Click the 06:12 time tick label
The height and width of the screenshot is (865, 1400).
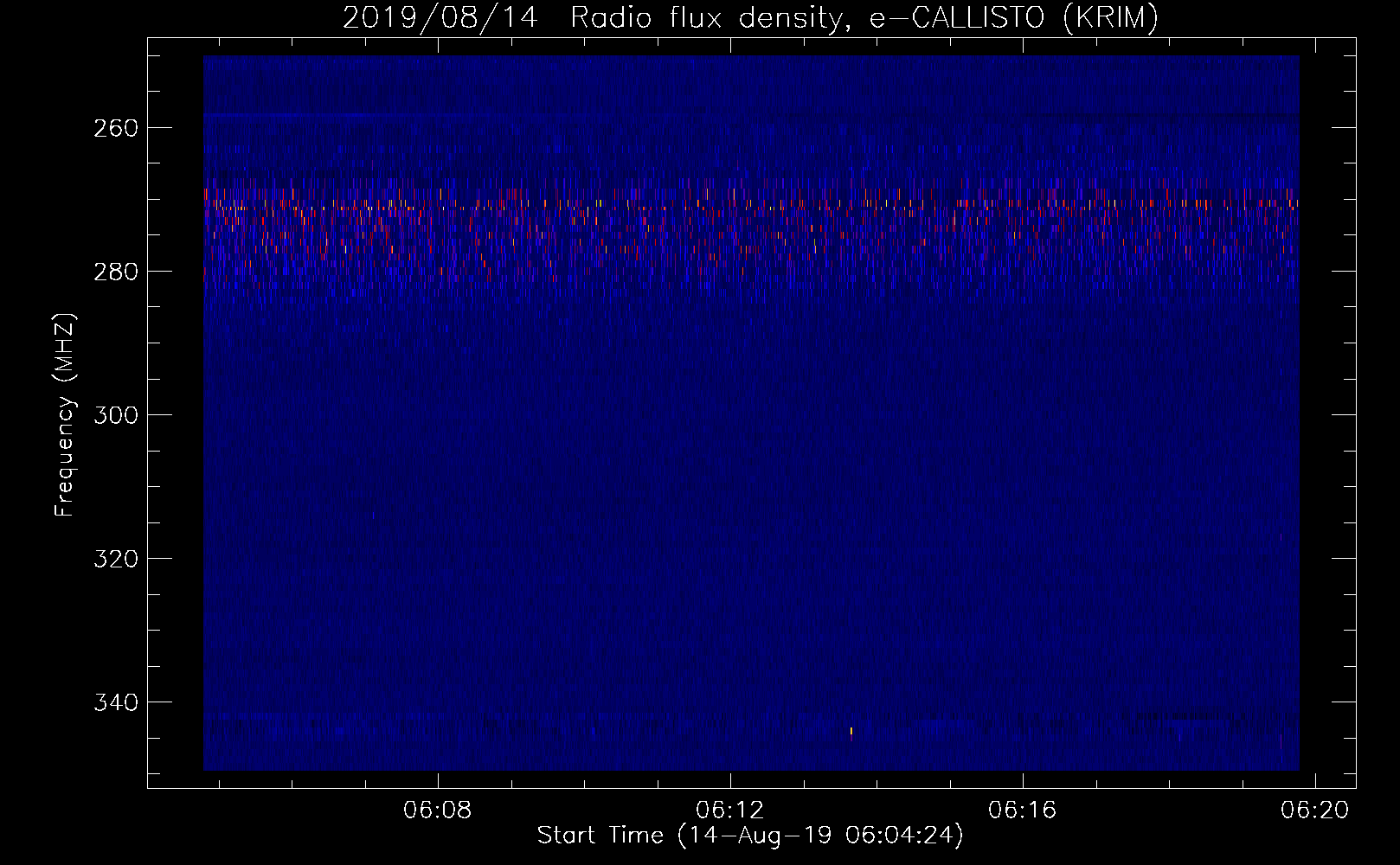coord(730,811)
